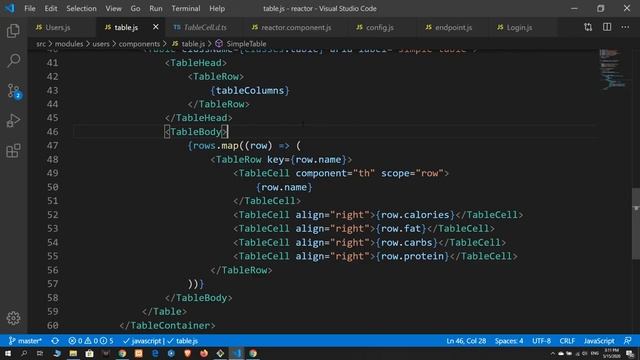The image size is (640, 360).
Task: Click row.protein expression on line 55
Action: click(x=412, y=256)
